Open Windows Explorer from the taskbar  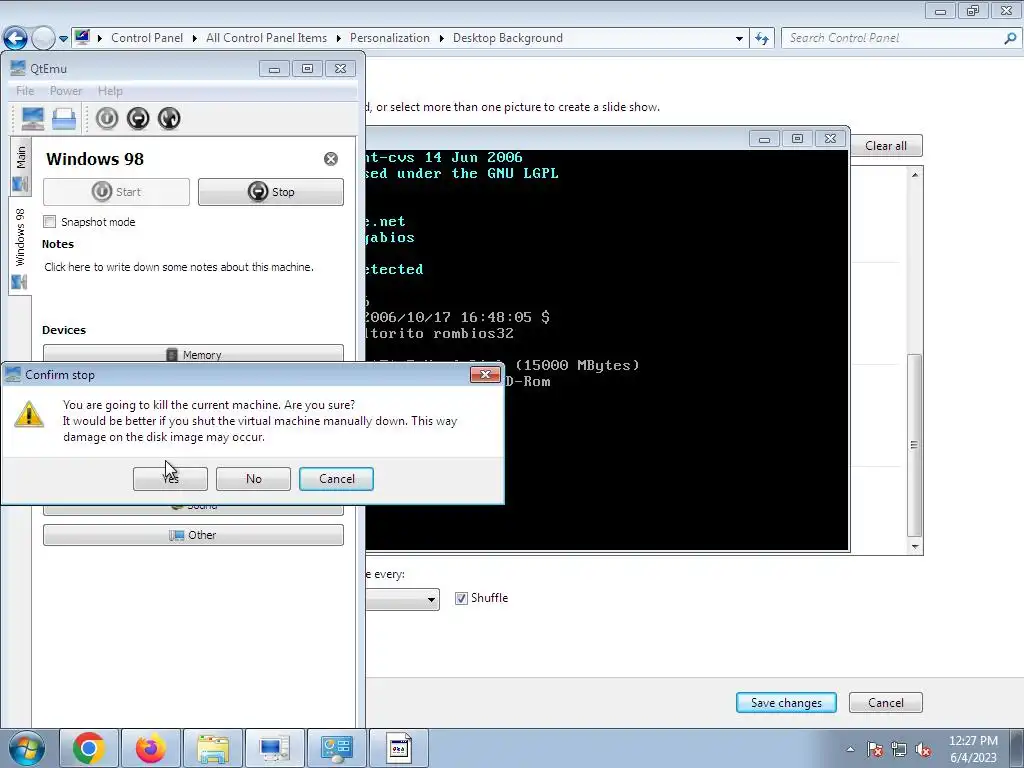tap(213, 748)
